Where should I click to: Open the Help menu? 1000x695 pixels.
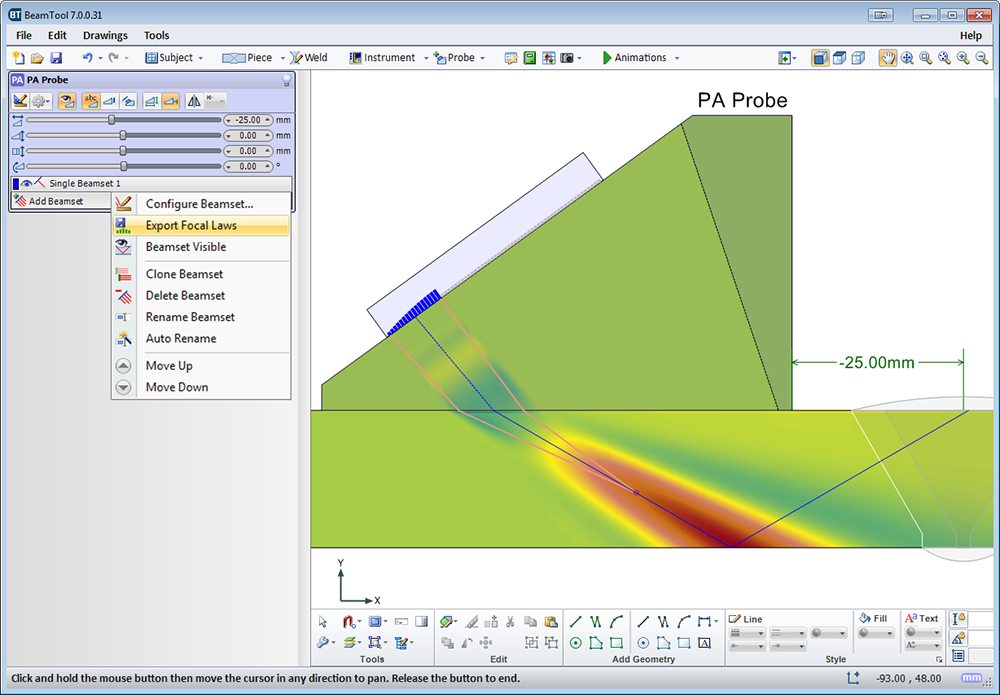pyautogui.click(x=971, y=35)
